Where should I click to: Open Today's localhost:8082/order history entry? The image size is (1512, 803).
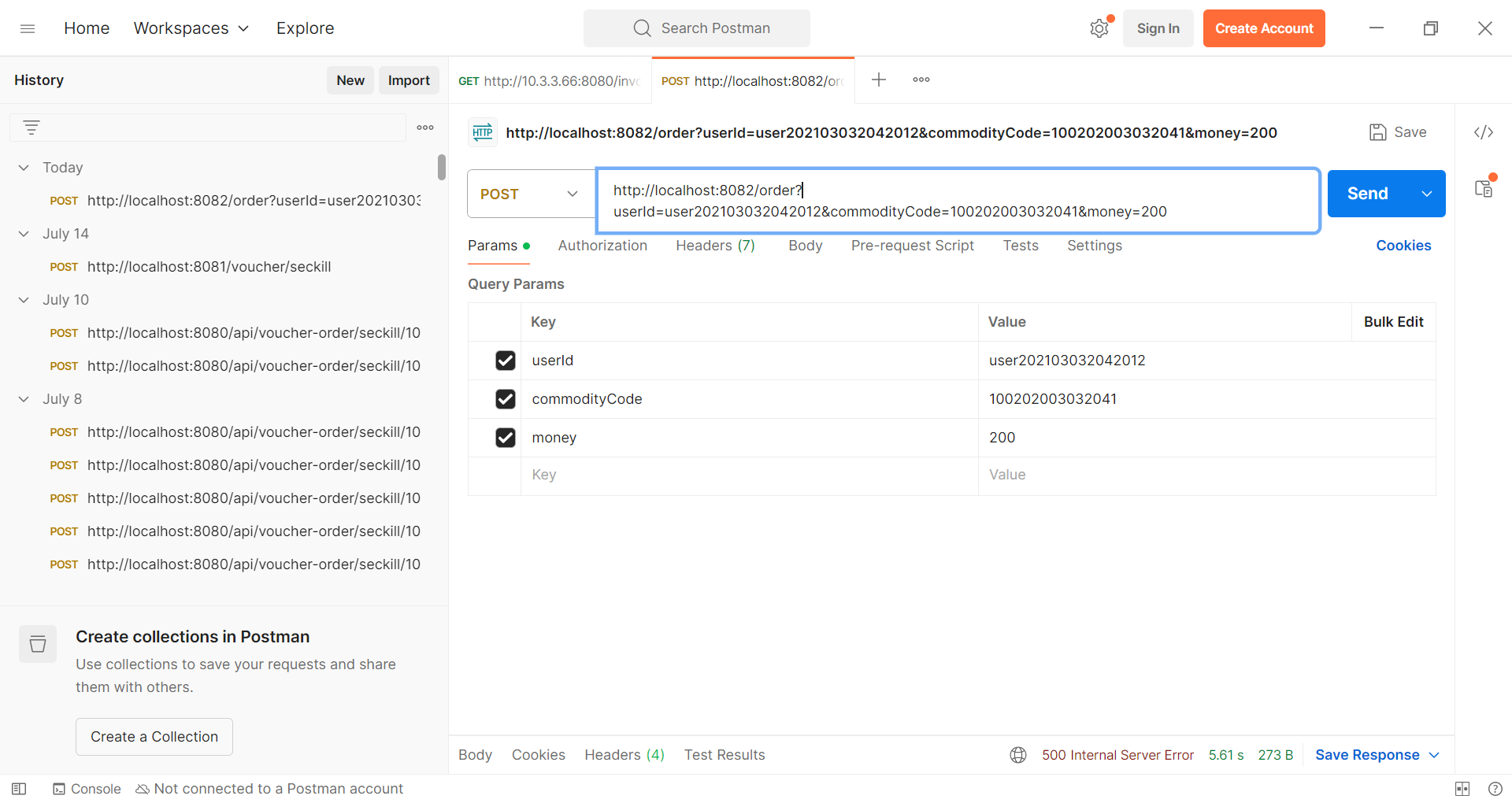click(x=235, y=201)
